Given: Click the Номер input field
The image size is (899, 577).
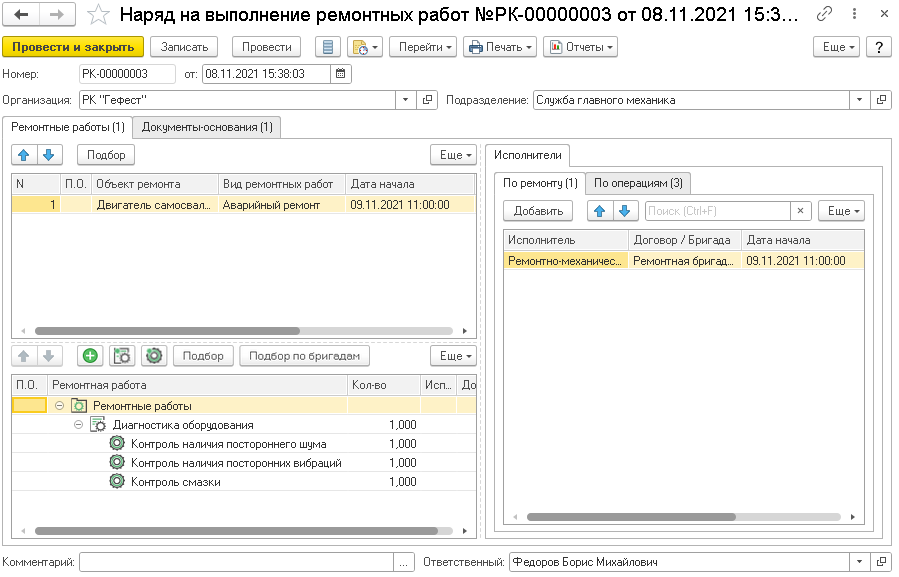Looking at the screenshot, I should (x=127, y=73).
